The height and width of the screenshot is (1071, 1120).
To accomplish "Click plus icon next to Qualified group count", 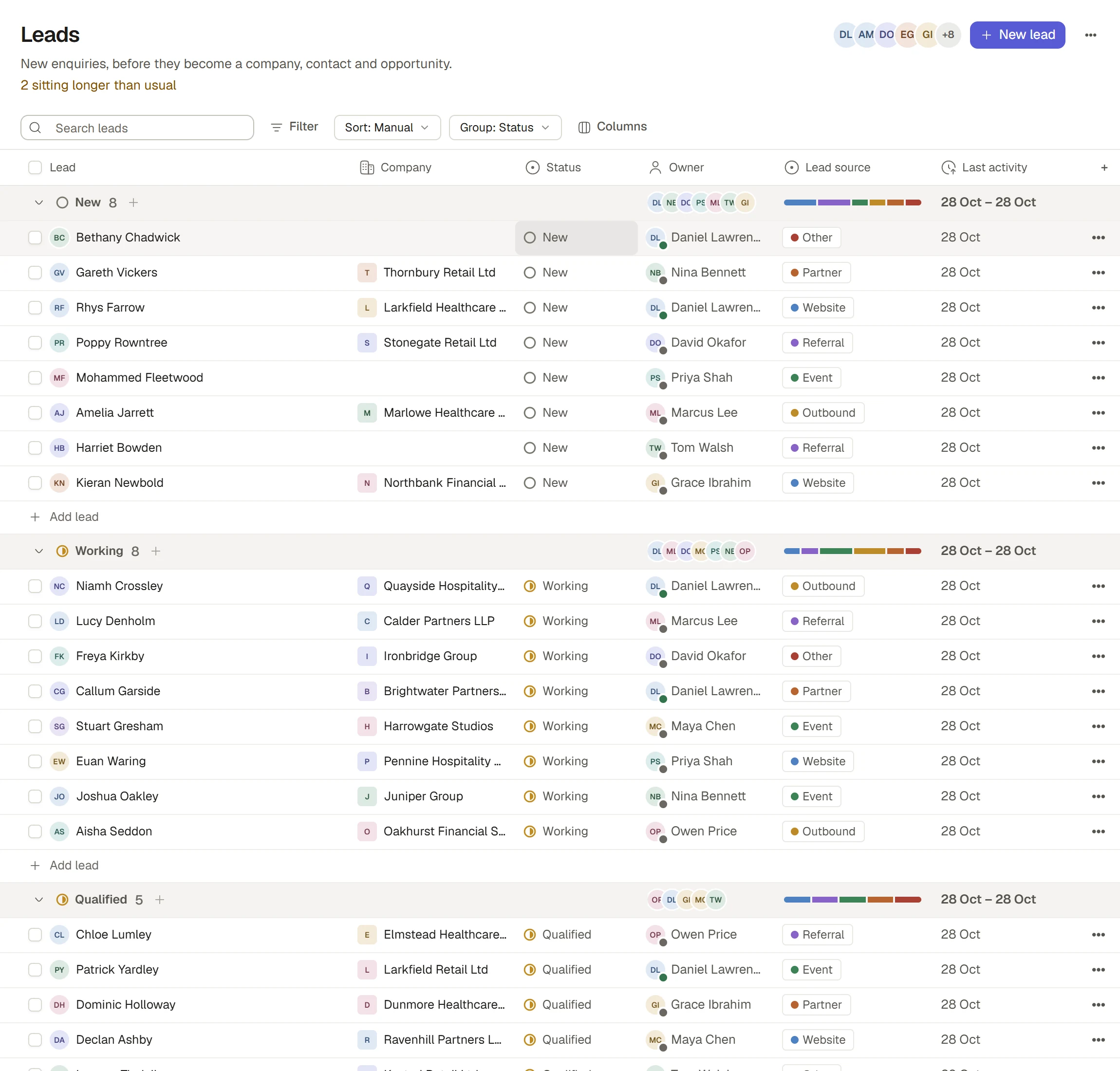I will pos(159,900).
